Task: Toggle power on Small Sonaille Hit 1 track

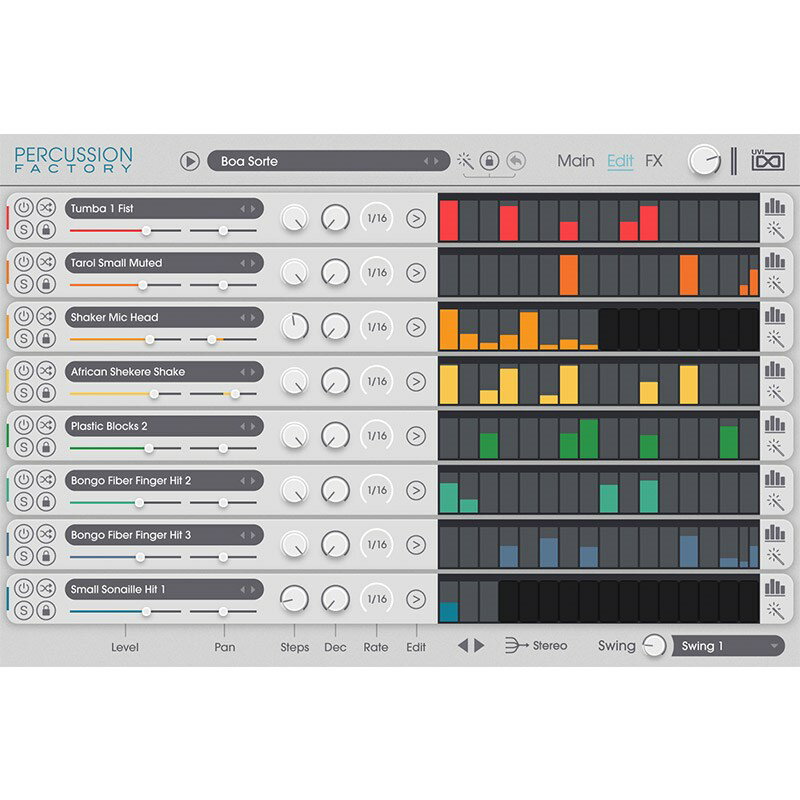Action: [23, 588]
